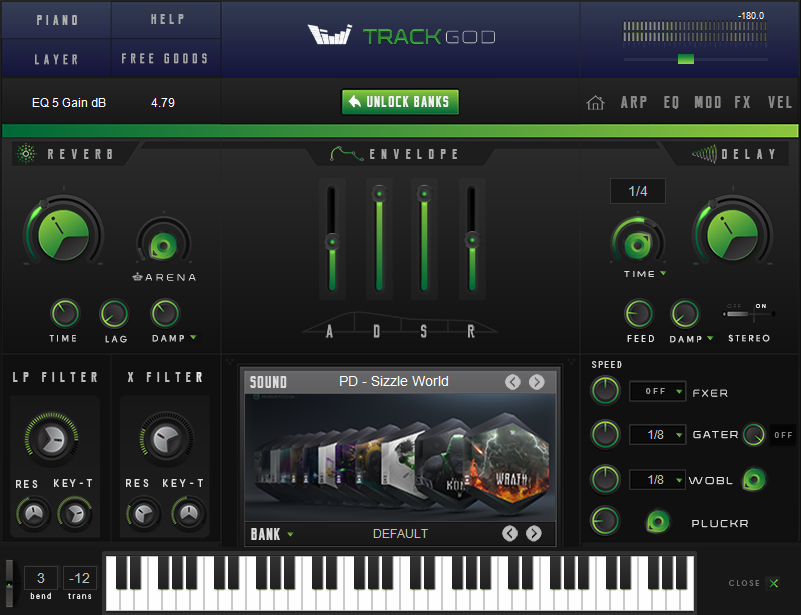Click the TrackGod logo
The width and height of the screenshot is (801, 615).
click(402, 36)
